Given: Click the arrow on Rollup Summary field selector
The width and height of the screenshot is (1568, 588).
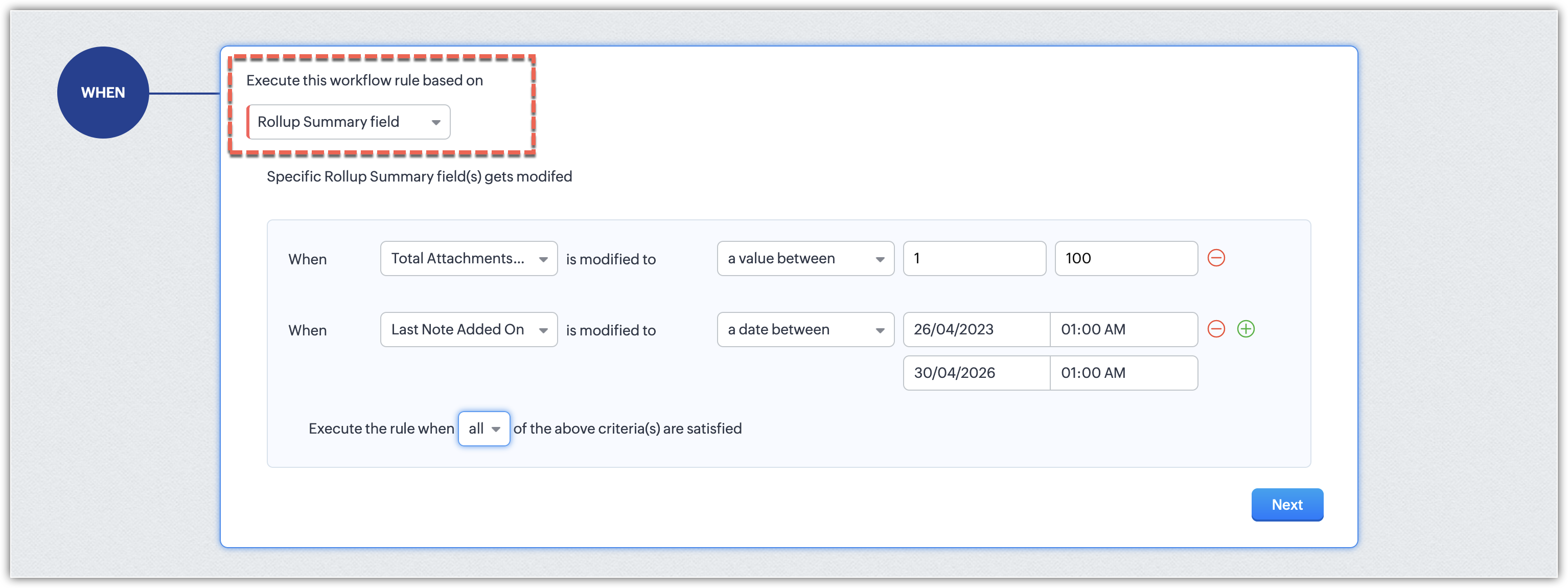Looking at the screenshot, I should click(x=436, y=122).
